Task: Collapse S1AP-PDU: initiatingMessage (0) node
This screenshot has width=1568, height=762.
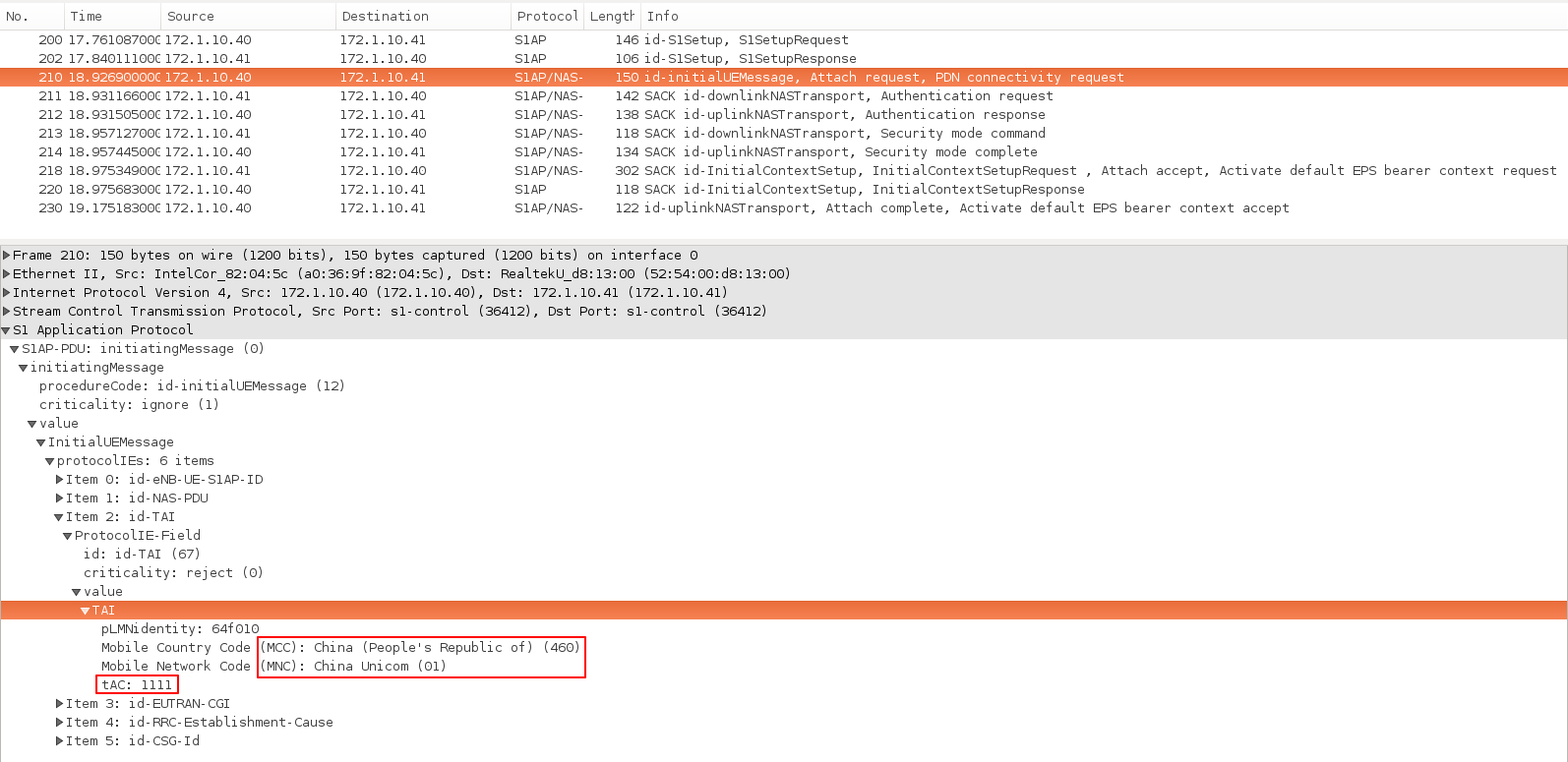Action: pos(15,349)
